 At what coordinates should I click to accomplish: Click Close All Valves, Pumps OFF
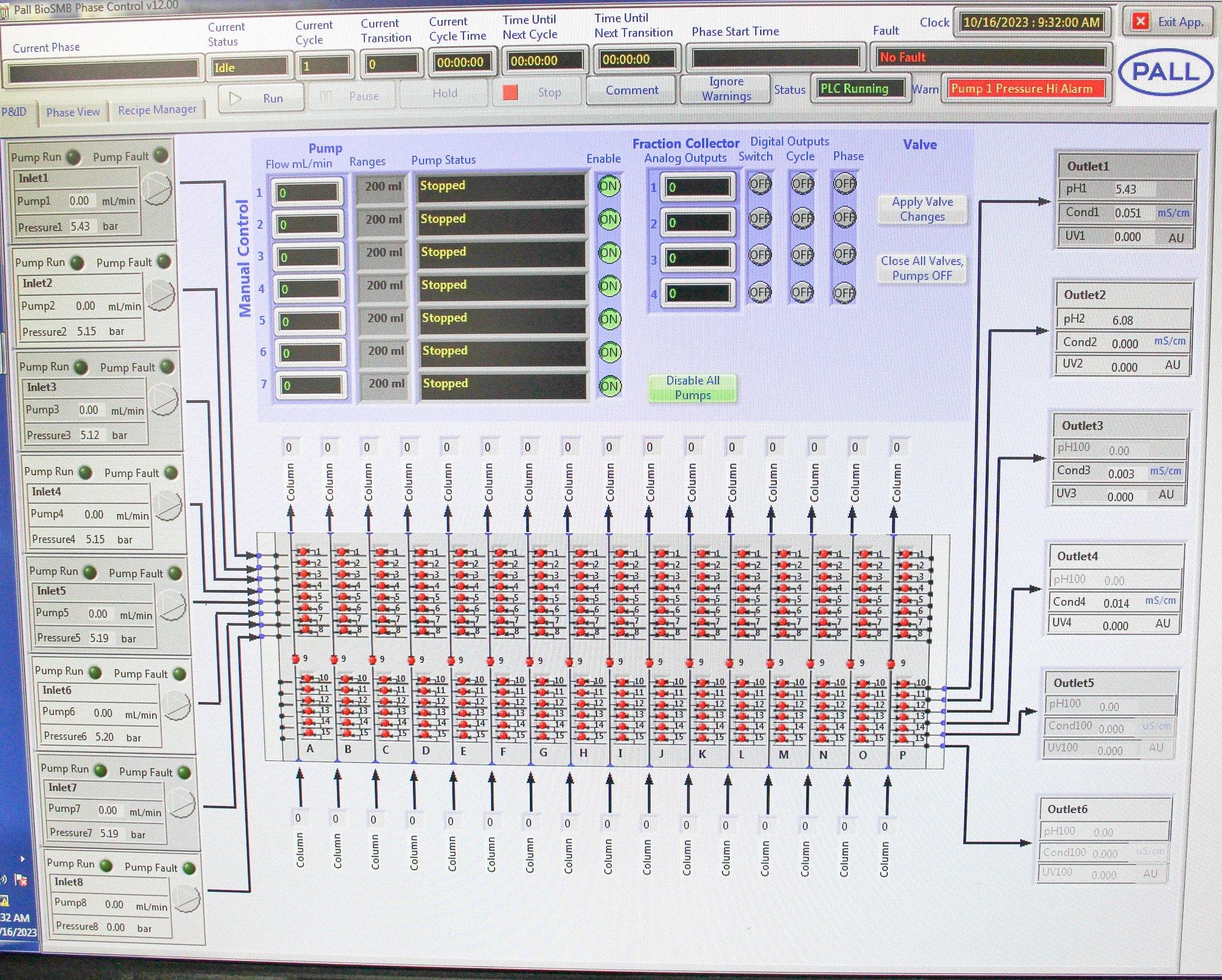[922, 268]
